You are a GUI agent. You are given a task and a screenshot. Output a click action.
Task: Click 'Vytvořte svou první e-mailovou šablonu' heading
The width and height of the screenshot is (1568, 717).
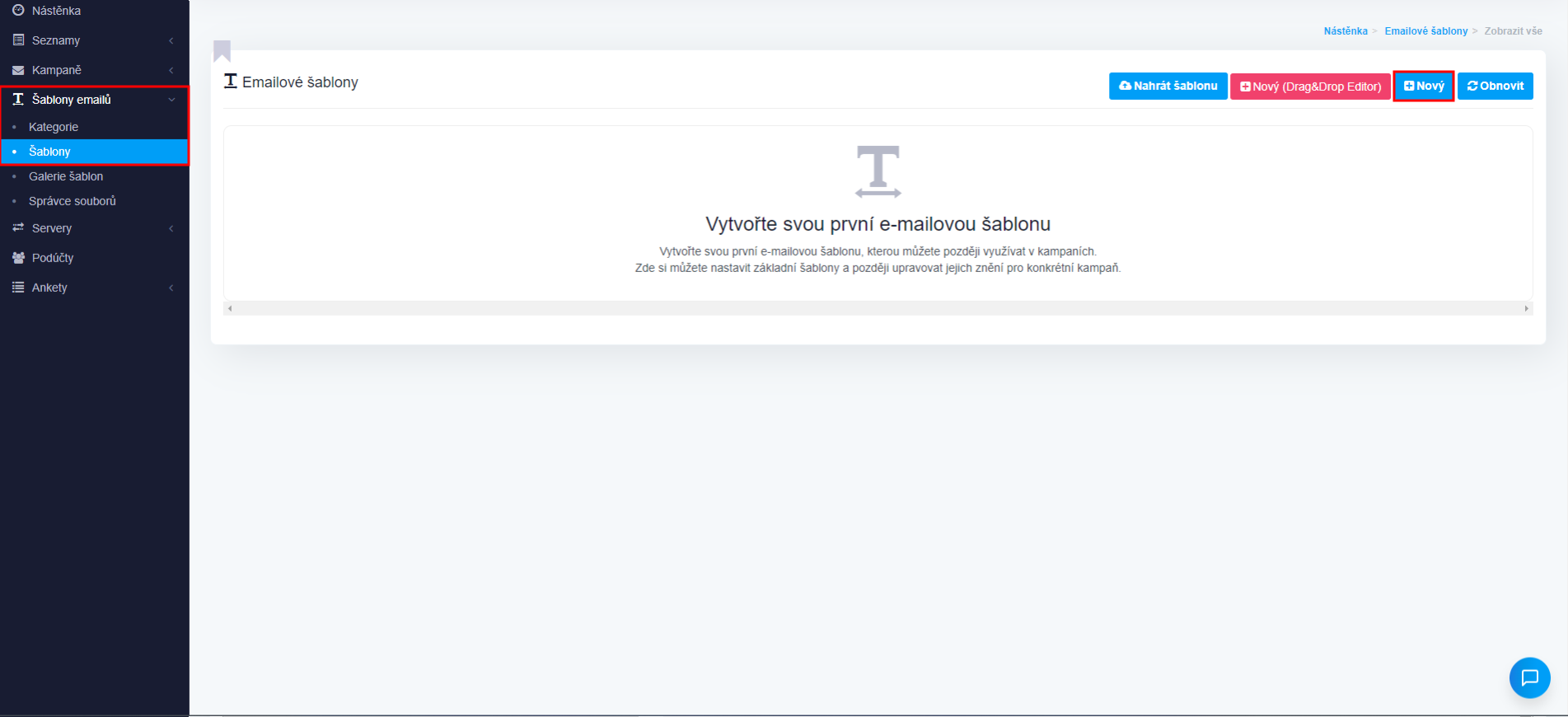[878, 224]
